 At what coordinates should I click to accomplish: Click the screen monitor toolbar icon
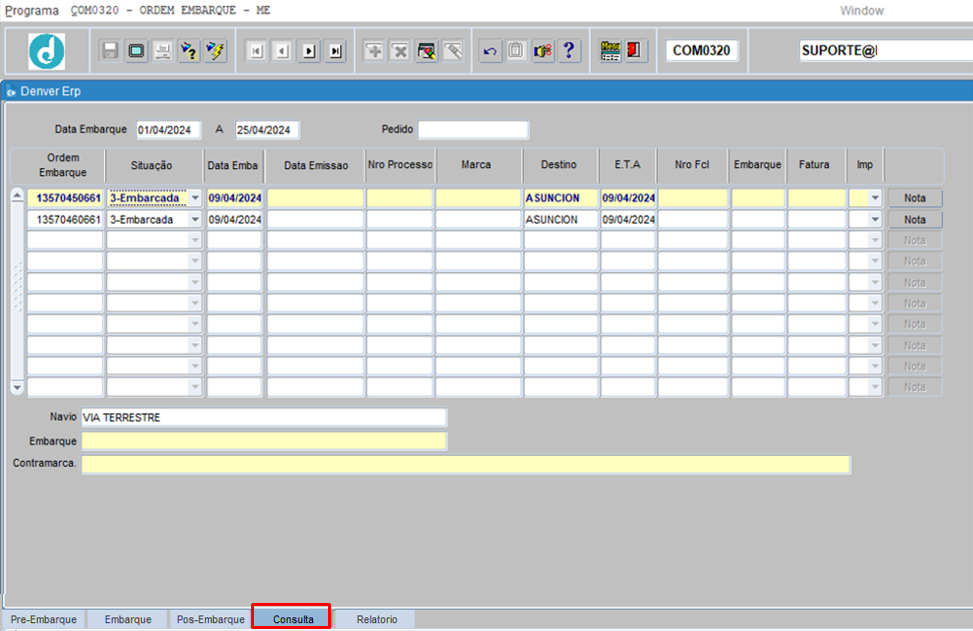tap(137, 51)
